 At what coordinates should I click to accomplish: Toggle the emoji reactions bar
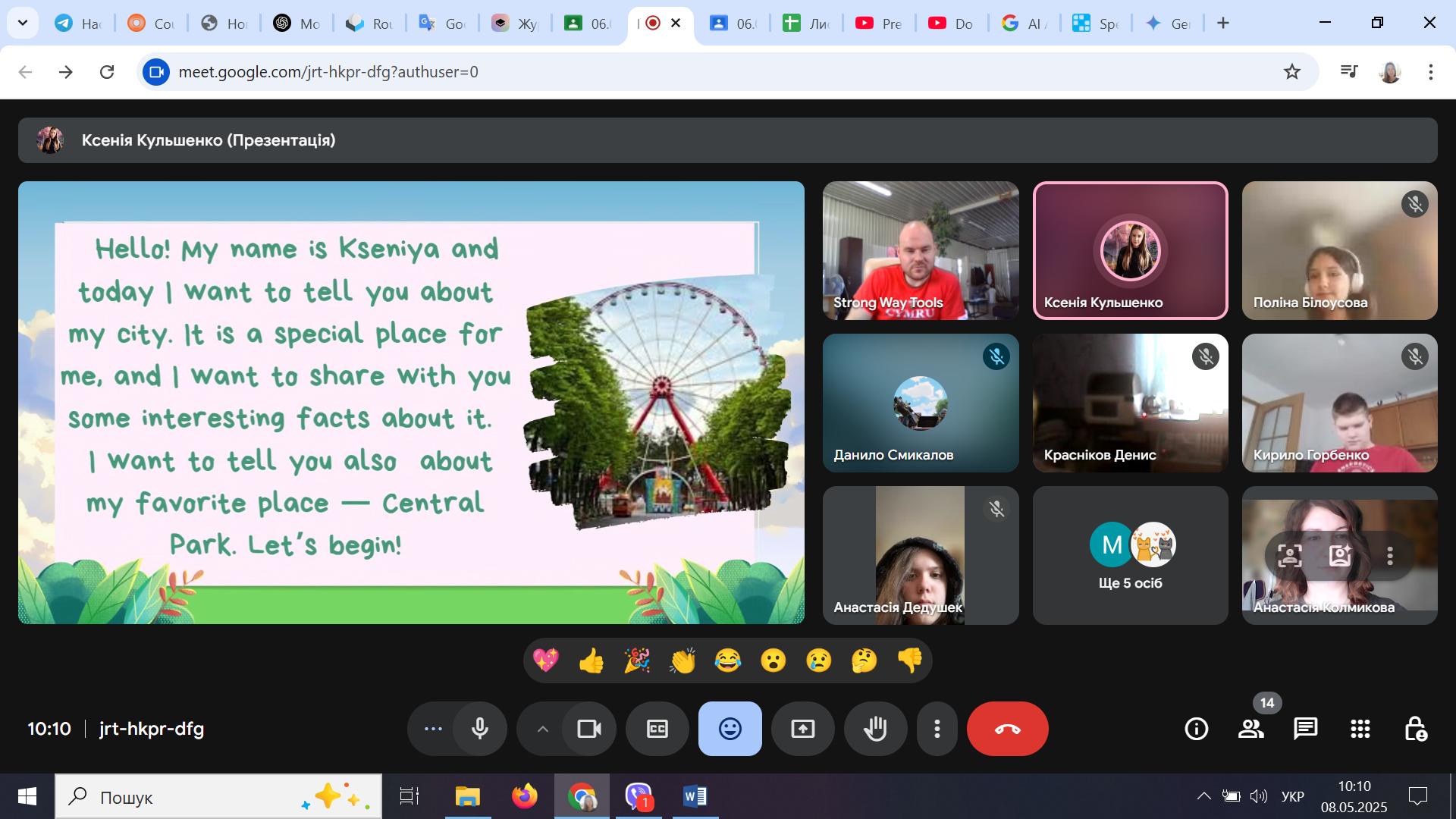[x=730, y=729]
